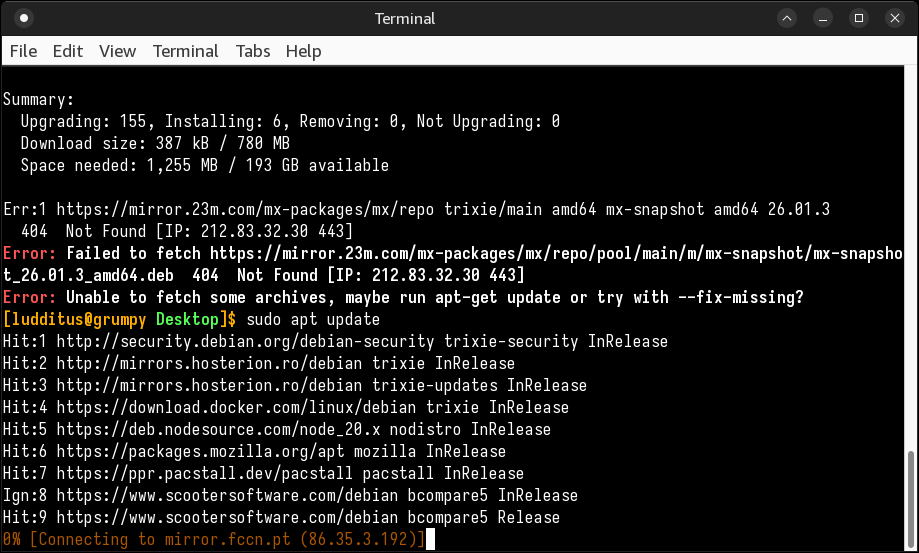Image resolution: width=919 pixels, height=553 pixels.
Task: Open the Help menu
Action: click(303, 51)
